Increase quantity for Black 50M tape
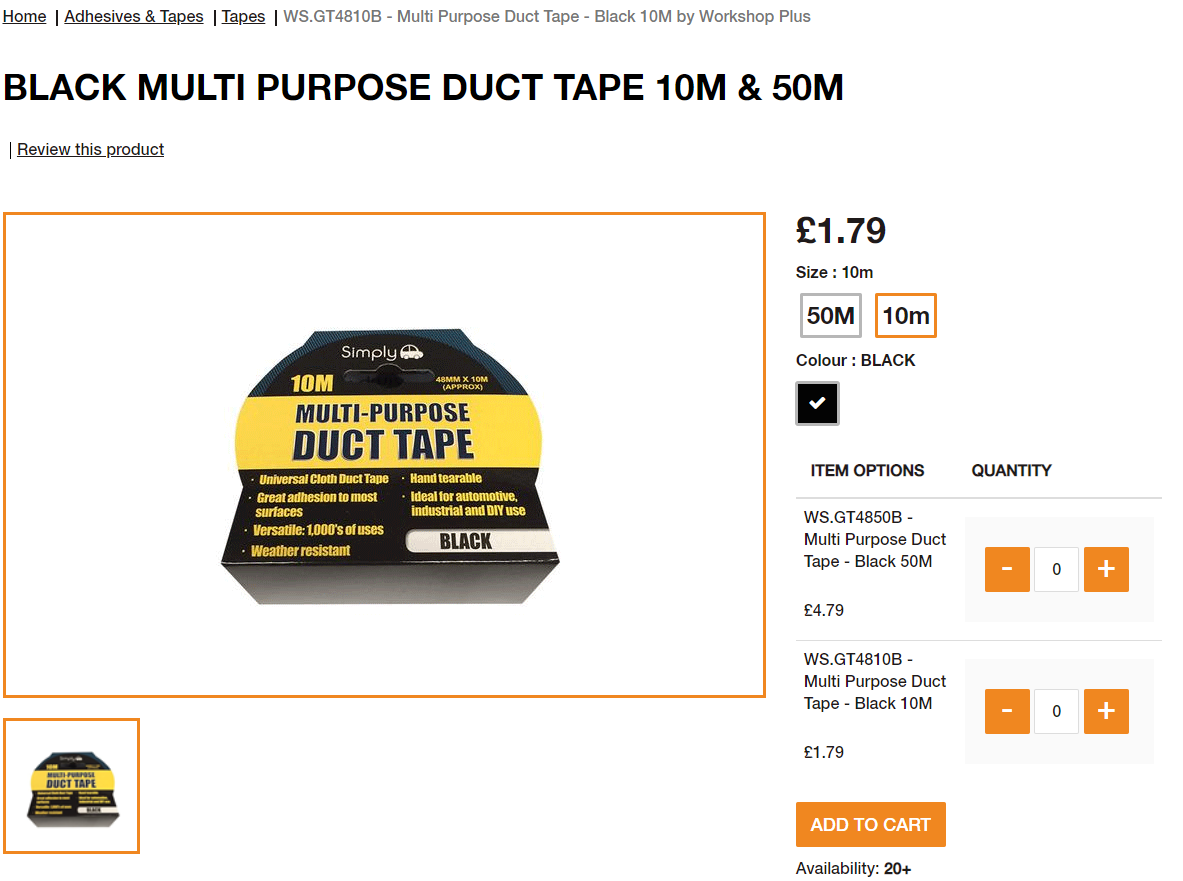Viewport: 1183px width, 881px height. [x=1106, y=569]
